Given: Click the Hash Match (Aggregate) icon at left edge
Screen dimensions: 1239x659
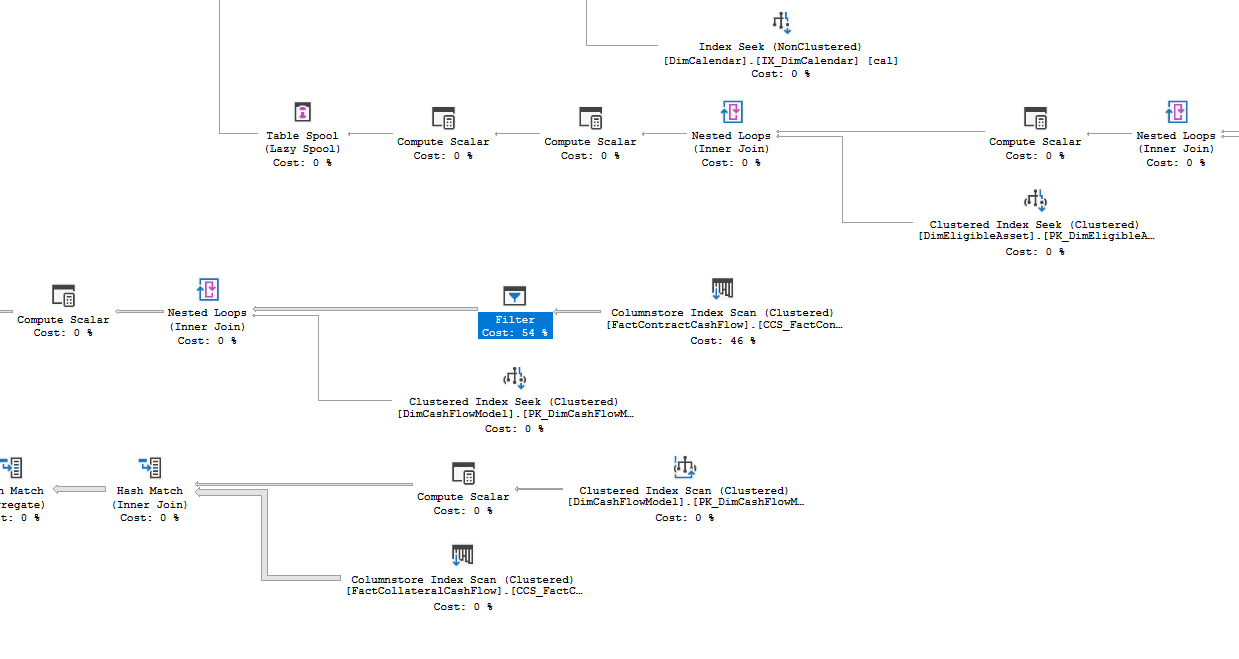Looking at the screenshot, I should 12,467.
